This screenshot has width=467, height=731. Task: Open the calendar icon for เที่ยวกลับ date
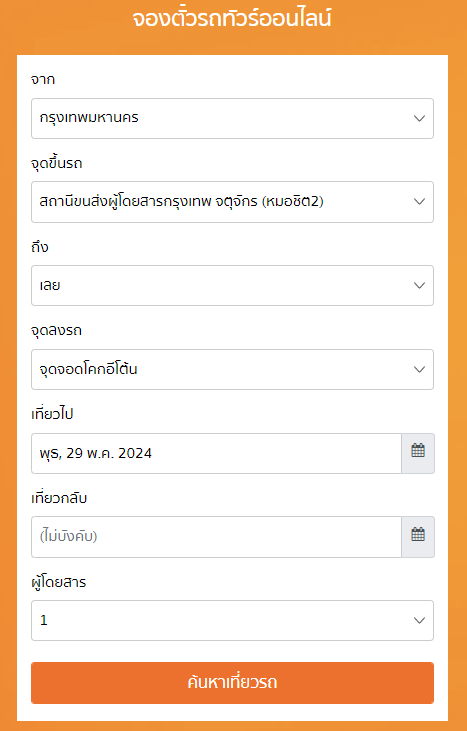[418, 537]
